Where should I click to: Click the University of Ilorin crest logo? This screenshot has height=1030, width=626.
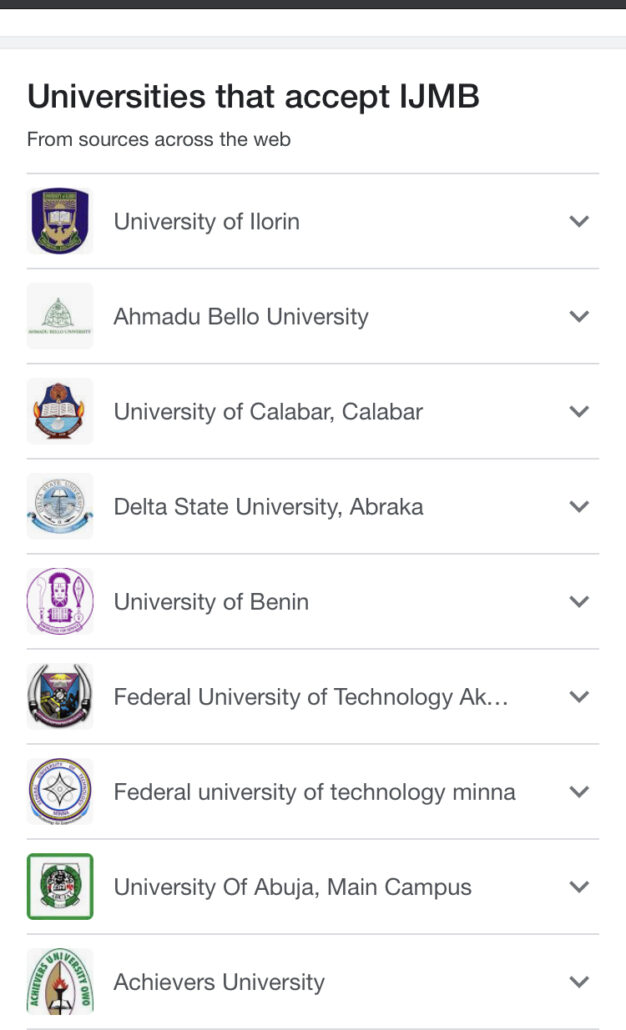(60, 221)
